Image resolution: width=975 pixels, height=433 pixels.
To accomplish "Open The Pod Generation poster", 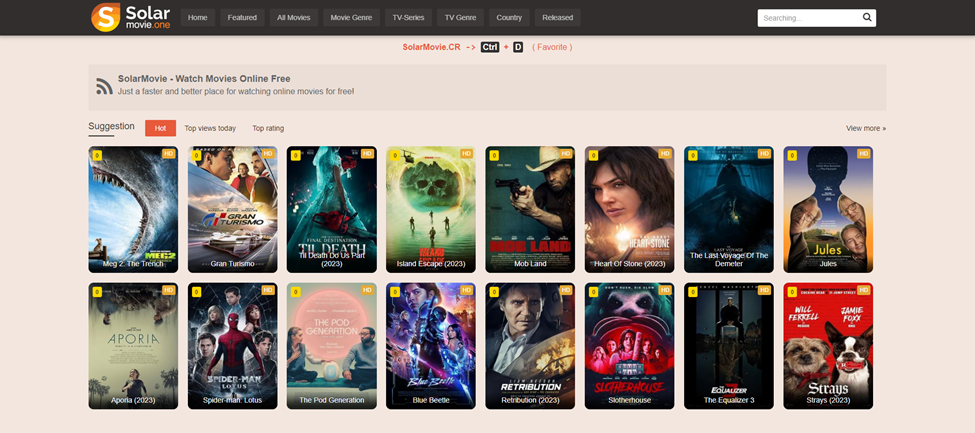I will pos(331,346).
